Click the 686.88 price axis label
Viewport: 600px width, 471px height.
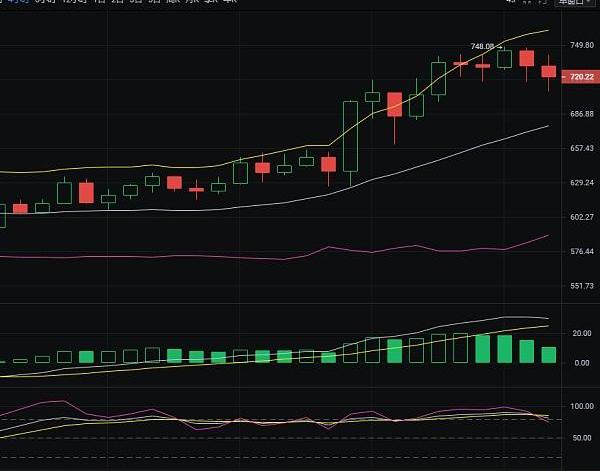(x=582, y=115)
